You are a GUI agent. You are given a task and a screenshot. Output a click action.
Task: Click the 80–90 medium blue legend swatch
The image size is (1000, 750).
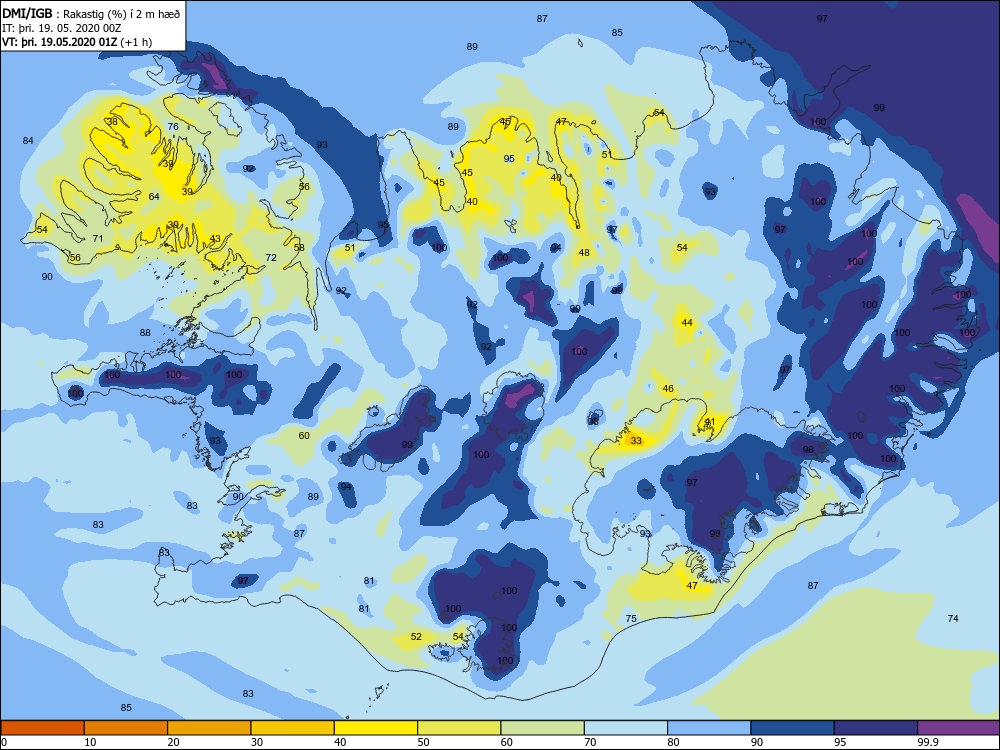tap(709, 728)
